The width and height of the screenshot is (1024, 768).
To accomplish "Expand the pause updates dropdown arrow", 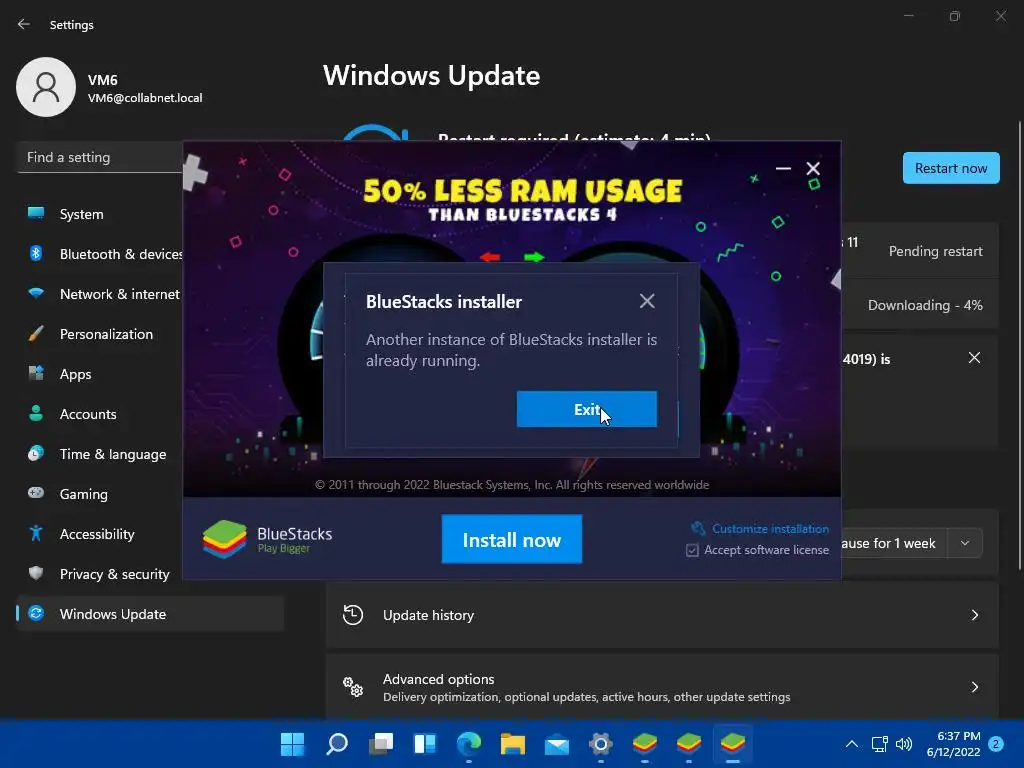I will [x=965, y=543].
